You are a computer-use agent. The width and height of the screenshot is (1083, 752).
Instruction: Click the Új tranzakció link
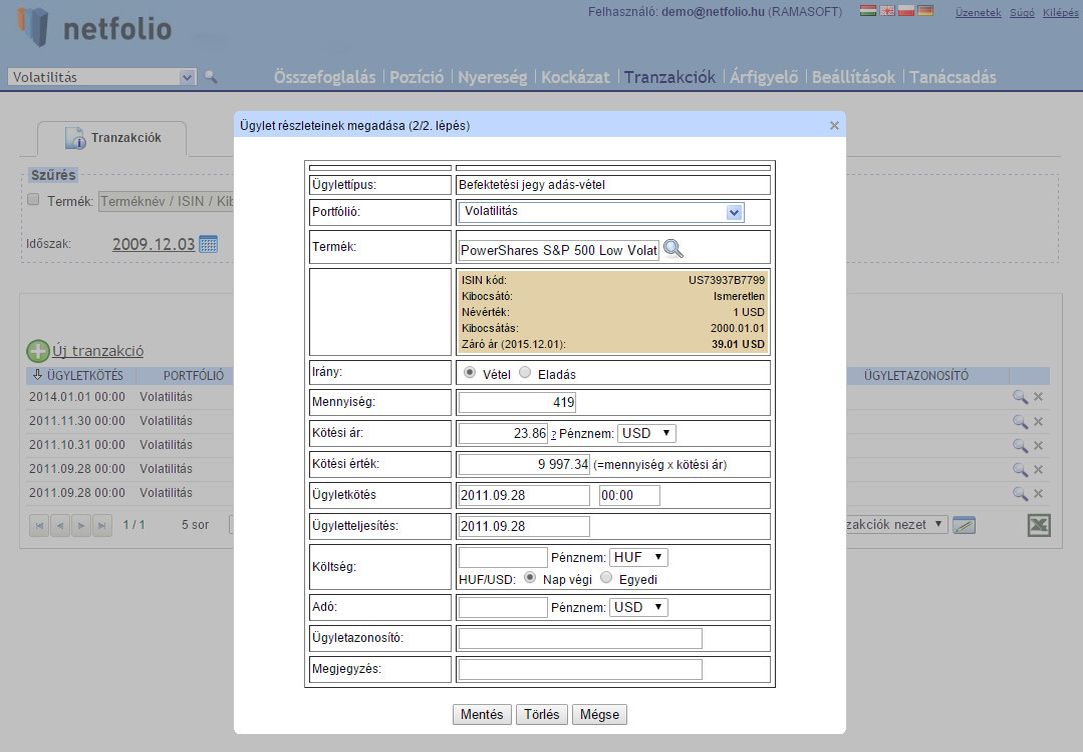[98, 351]
